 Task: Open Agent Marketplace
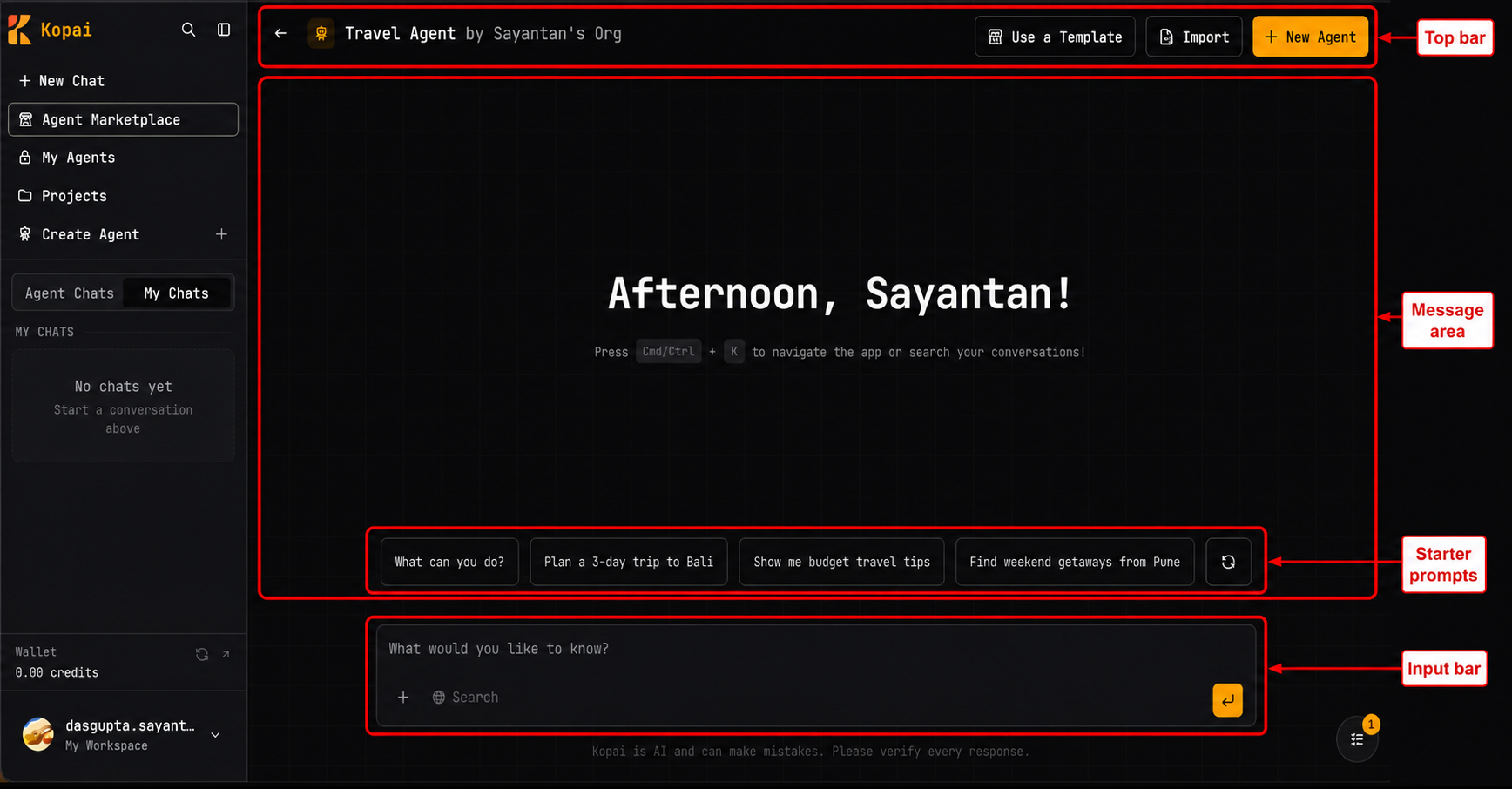pyautogui.click(x=123, y=119)
